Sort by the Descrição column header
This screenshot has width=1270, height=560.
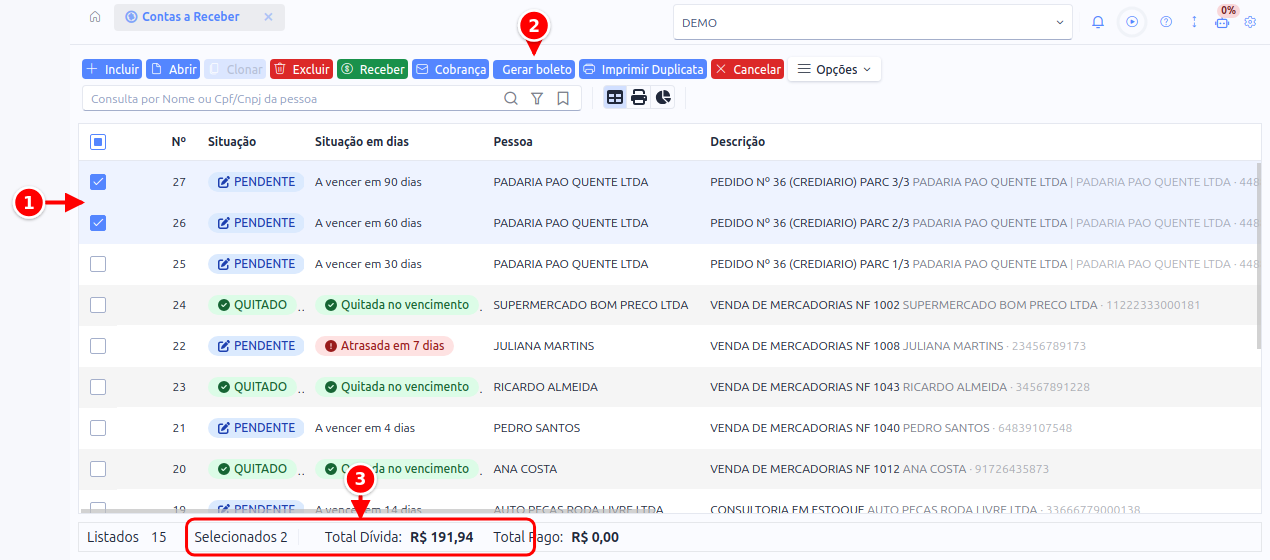738,142
